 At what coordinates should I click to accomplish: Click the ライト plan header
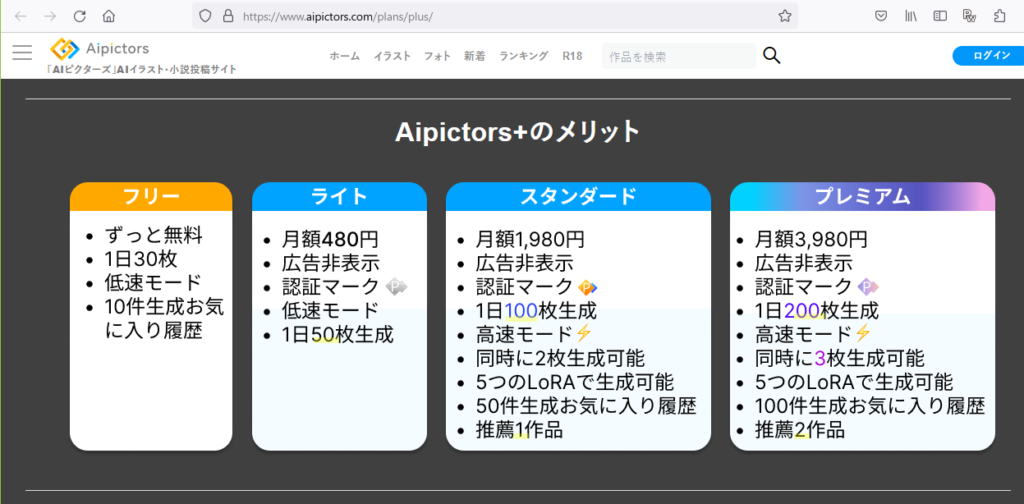pyautogui.click(x=339, y=197)
